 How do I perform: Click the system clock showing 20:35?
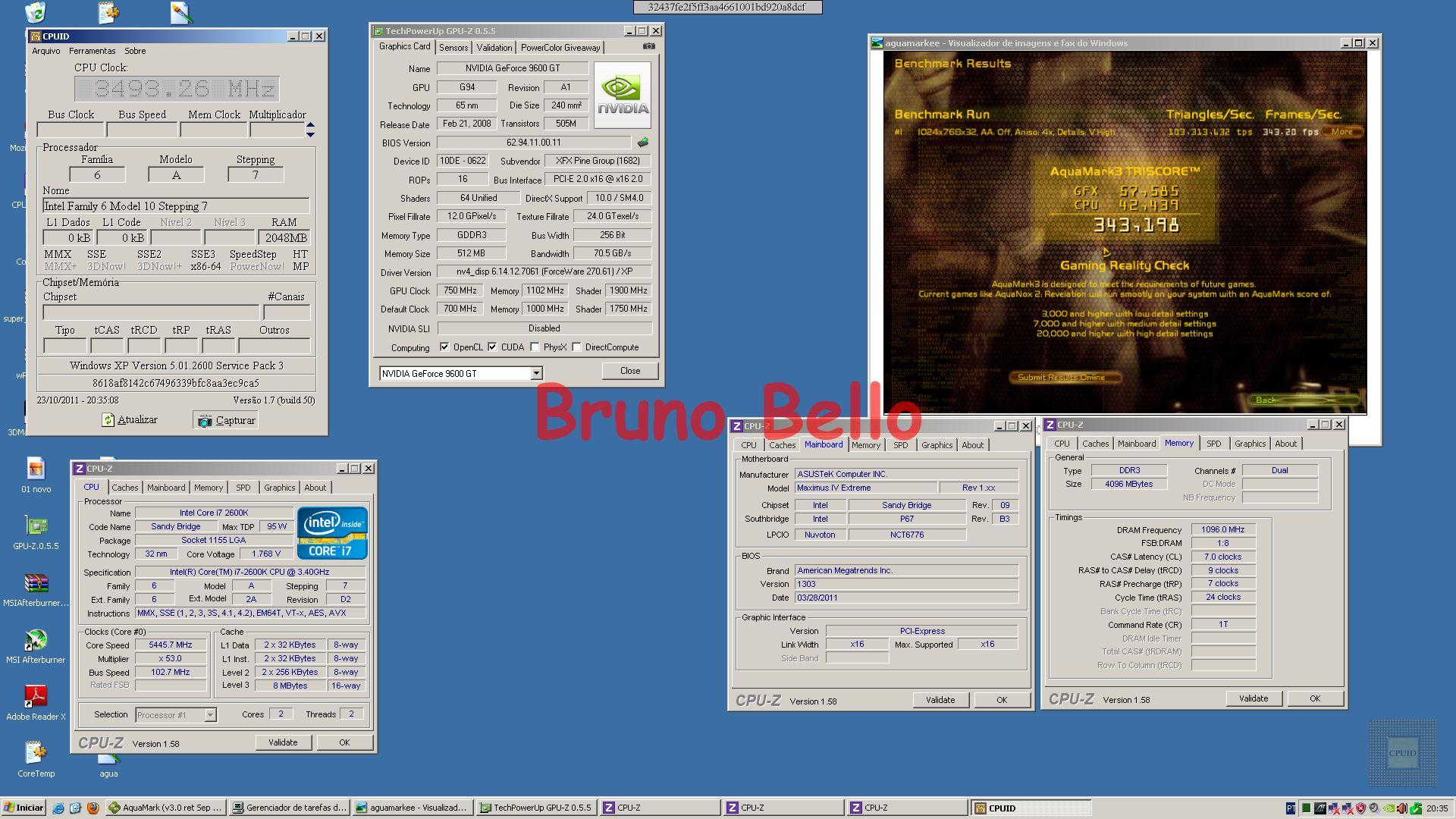pos(1437,808)
